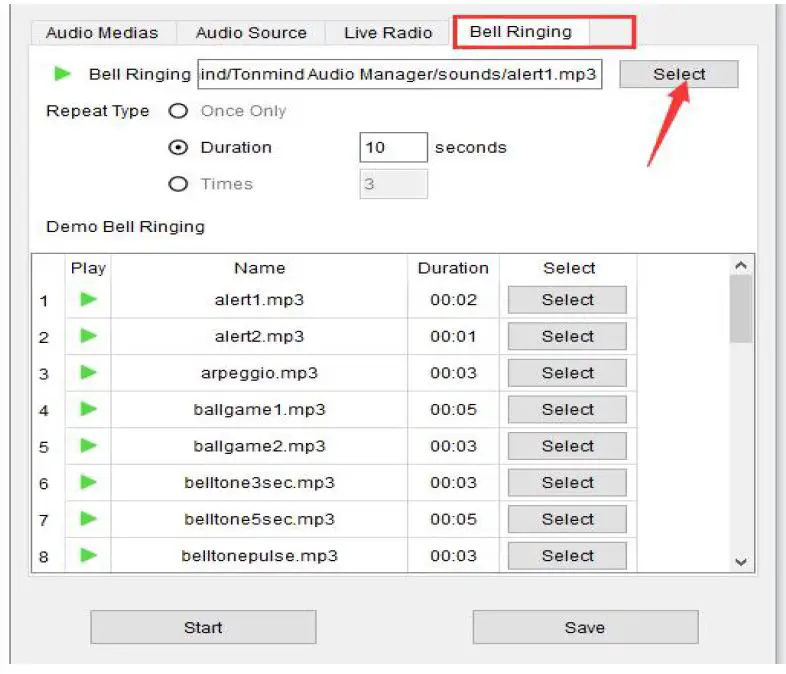The width and height of the screenshot is (786, 674).
Task: Play the ballgame1.mp3 demo sound
Action: pos(88,409)
